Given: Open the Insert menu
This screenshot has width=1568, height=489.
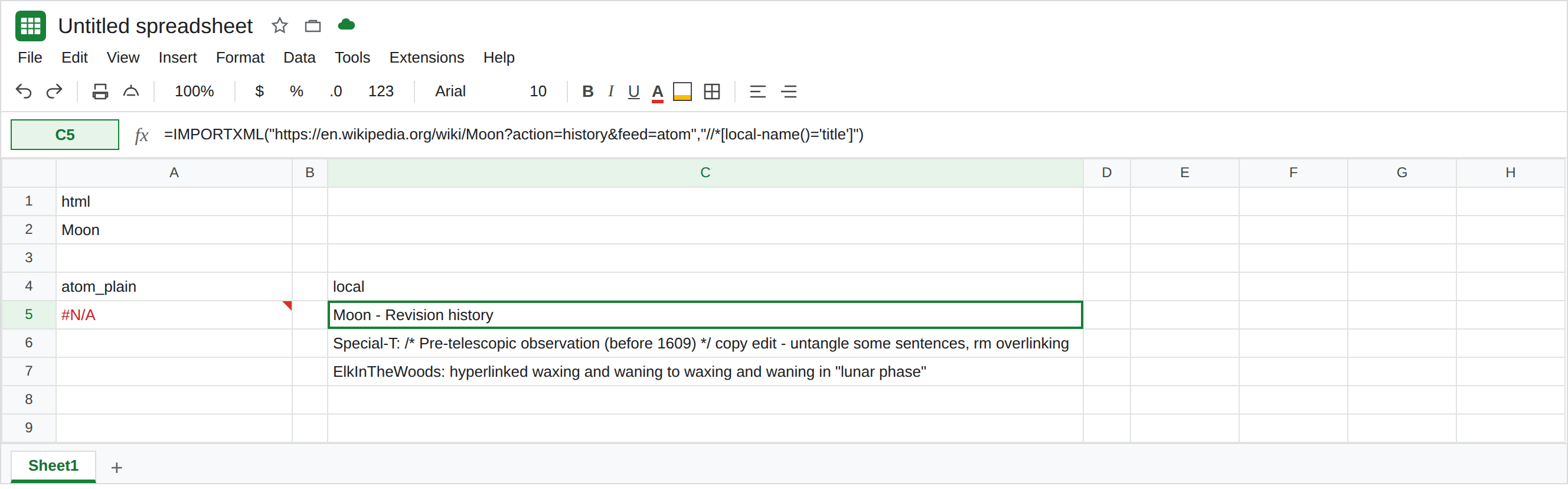Looking at the screenshot, I should click(178, 57).
